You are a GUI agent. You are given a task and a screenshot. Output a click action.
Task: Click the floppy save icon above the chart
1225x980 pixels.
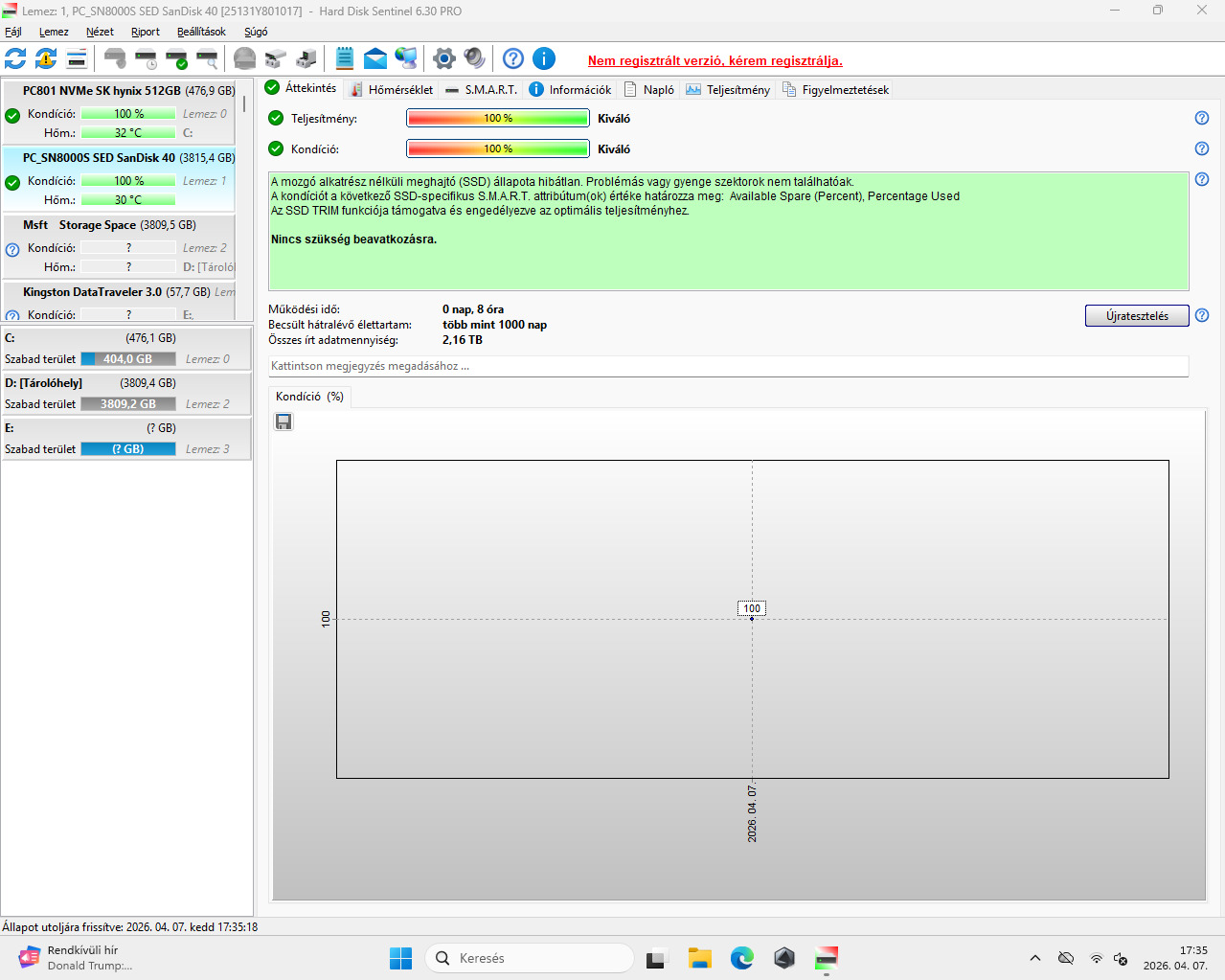tap(284, 422)
